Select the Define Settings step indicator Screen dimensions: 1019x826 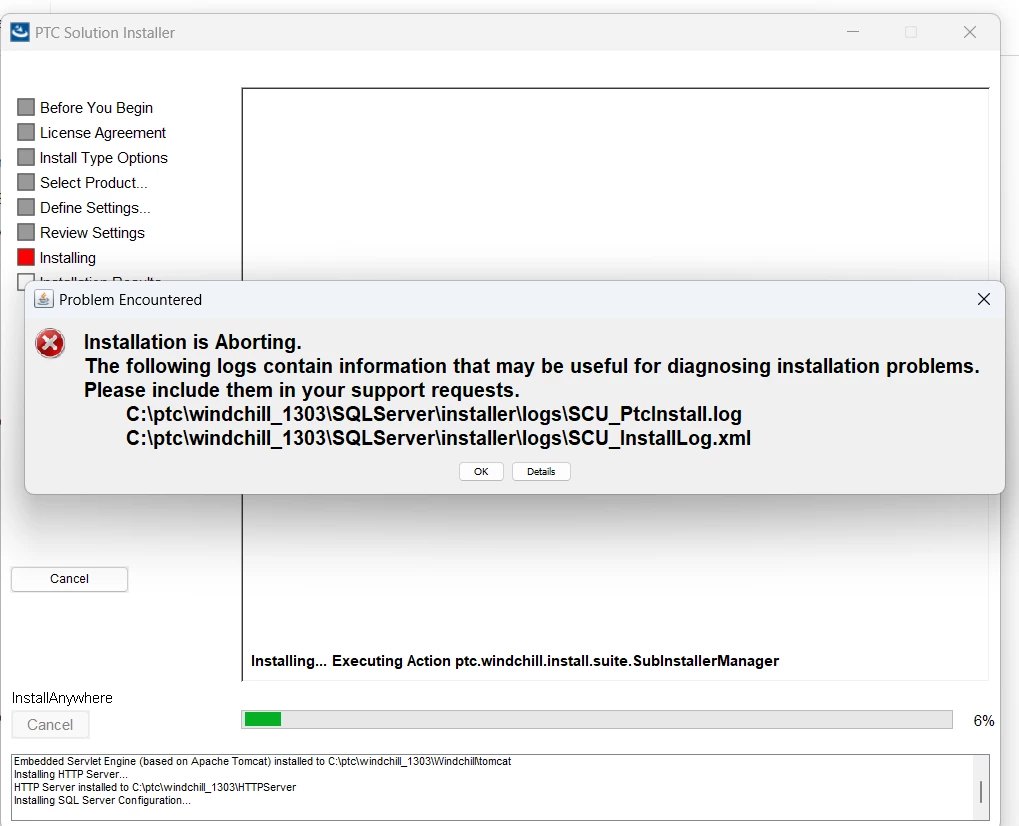[x=26, y=207]
